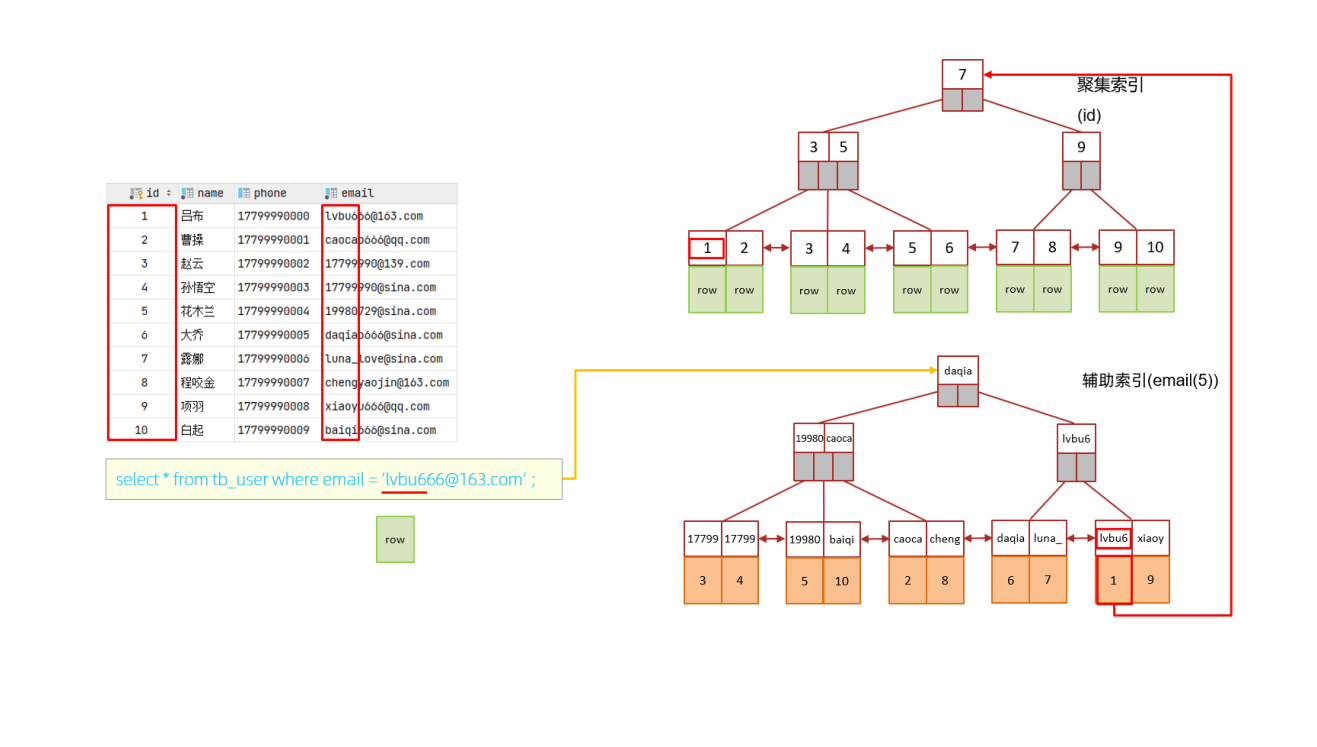Screen dimensions: 1317x747
Task: Select secondary index leaf key baiqi
Action: (842, 539)
